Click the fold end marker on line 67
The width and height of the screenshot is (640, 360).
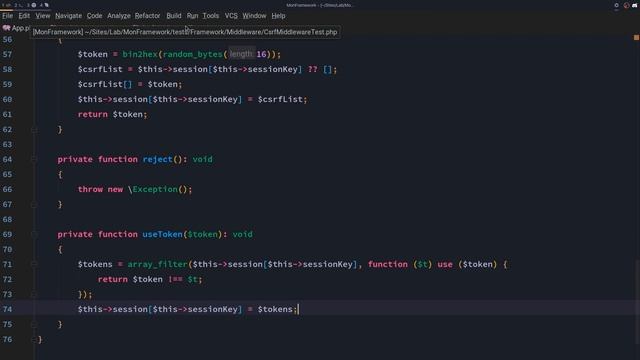(x=34, y=204)
